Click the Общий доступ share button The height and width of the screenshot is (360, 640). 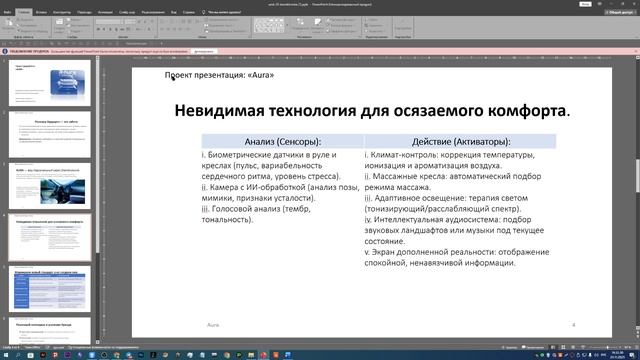coord(620,12)
